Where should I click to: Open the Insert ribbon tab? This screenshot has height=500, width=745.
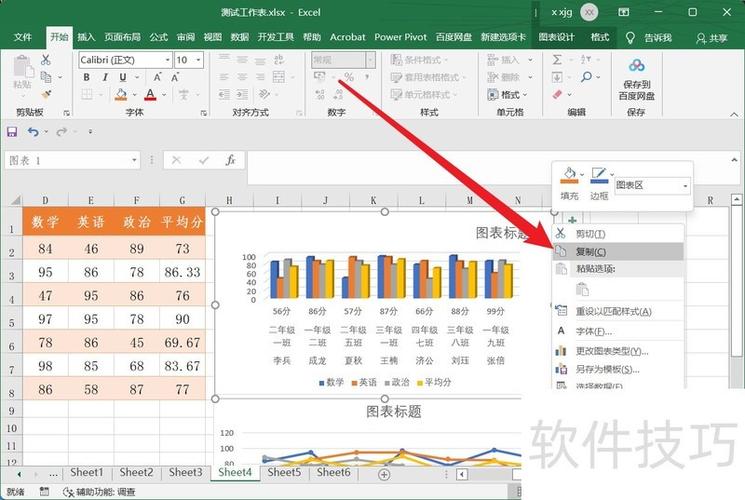[86, 37]
